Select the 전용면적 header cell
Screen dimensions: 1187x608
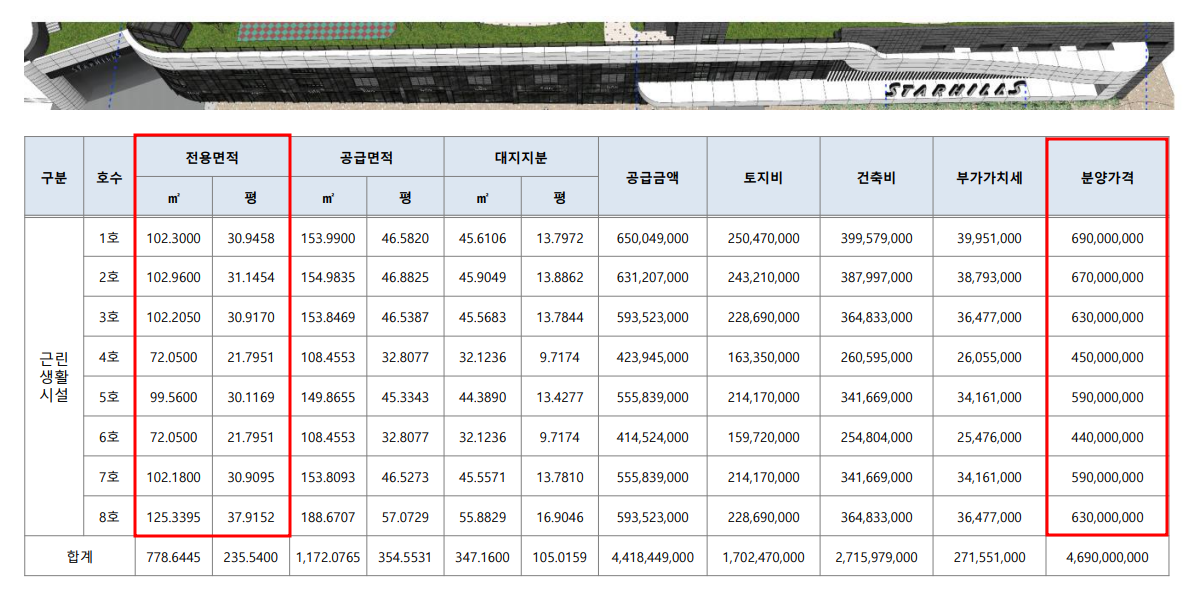(x=212, y=157)
